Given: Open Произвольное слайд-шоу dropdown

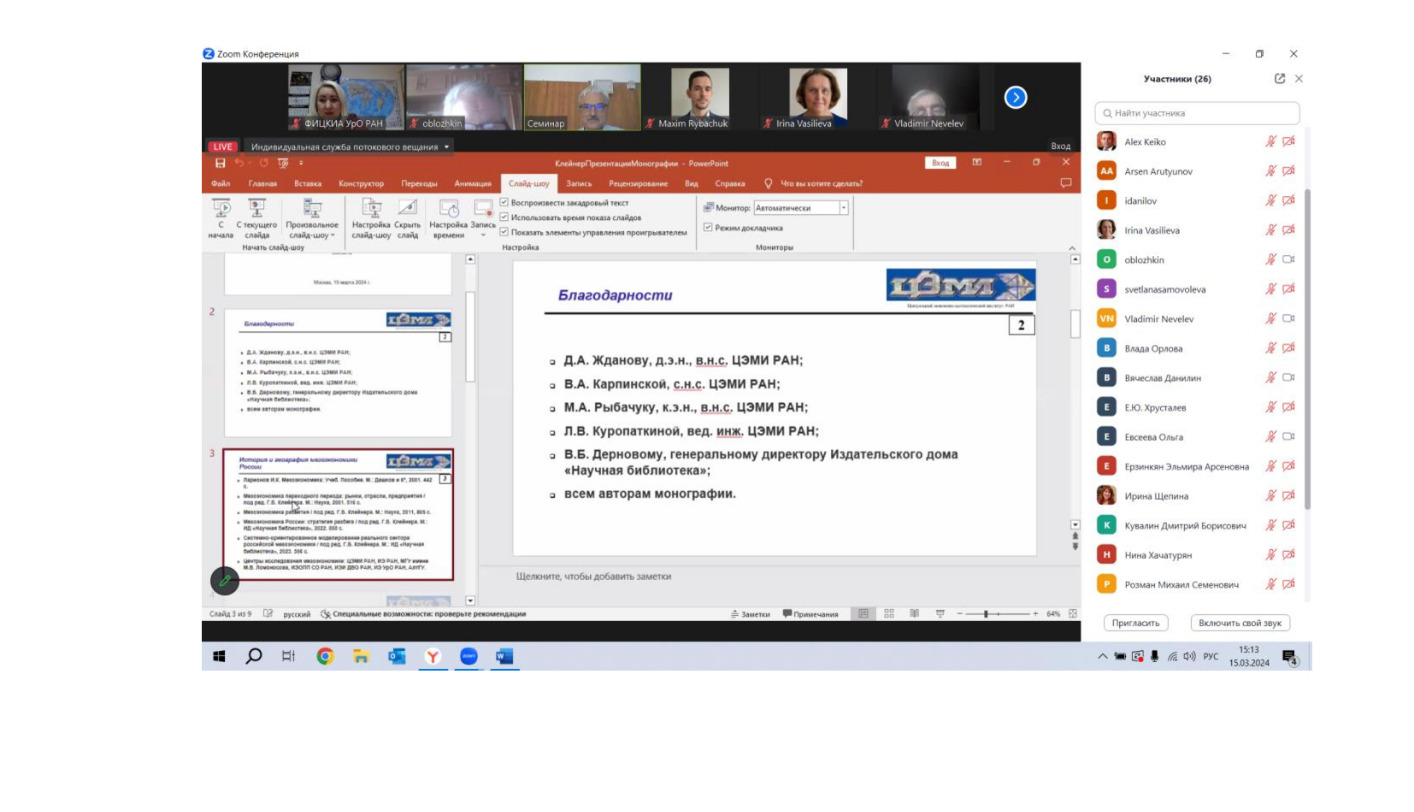Looking at the screenshot, I should pyautogui.click(x=312, y=217).
